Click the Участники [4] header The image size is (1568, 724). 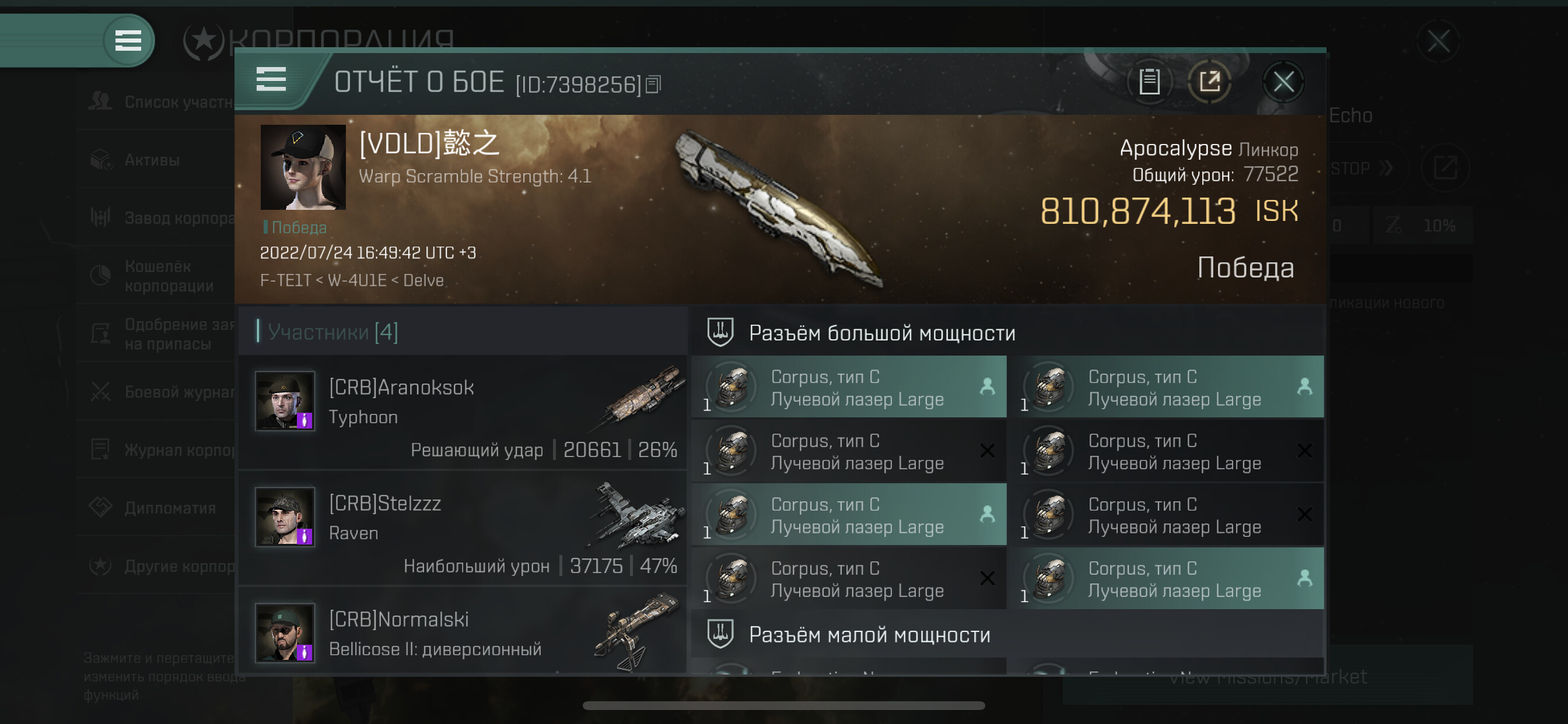click(332, 332)
